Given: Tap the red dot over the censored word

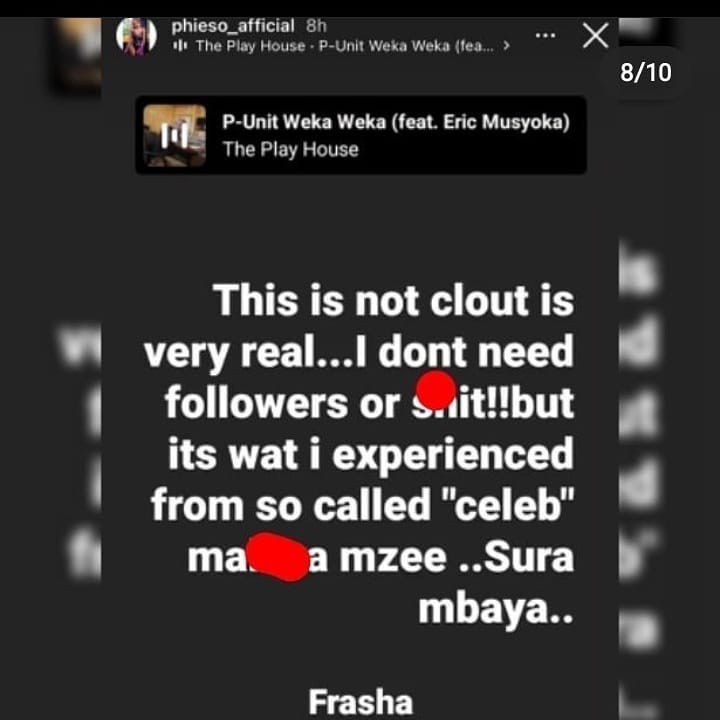Looking at the screenshot, I should 436,390.
